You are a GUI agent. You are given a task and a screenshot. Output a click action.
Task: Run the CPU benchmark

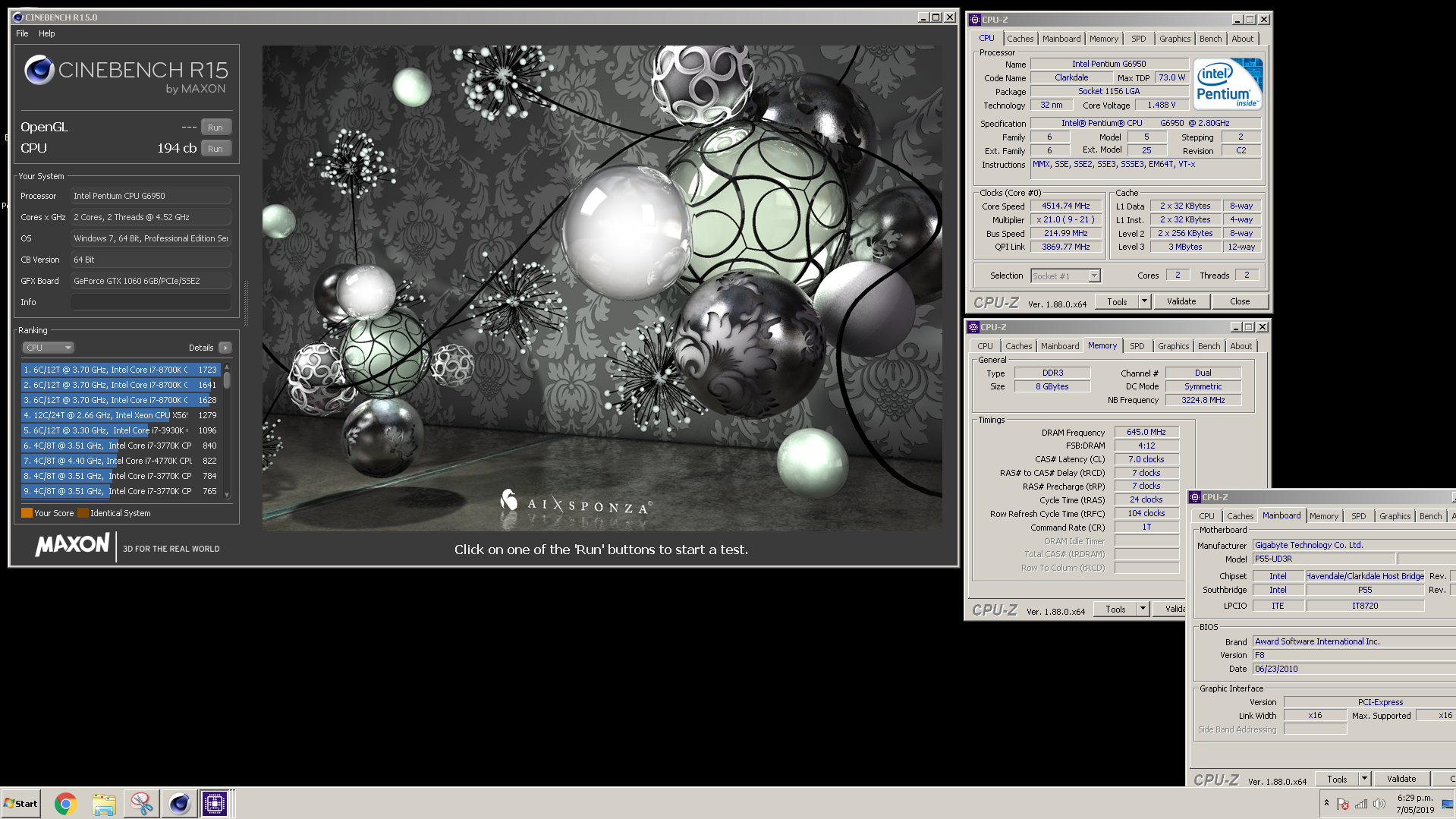(x=215, y=149)
